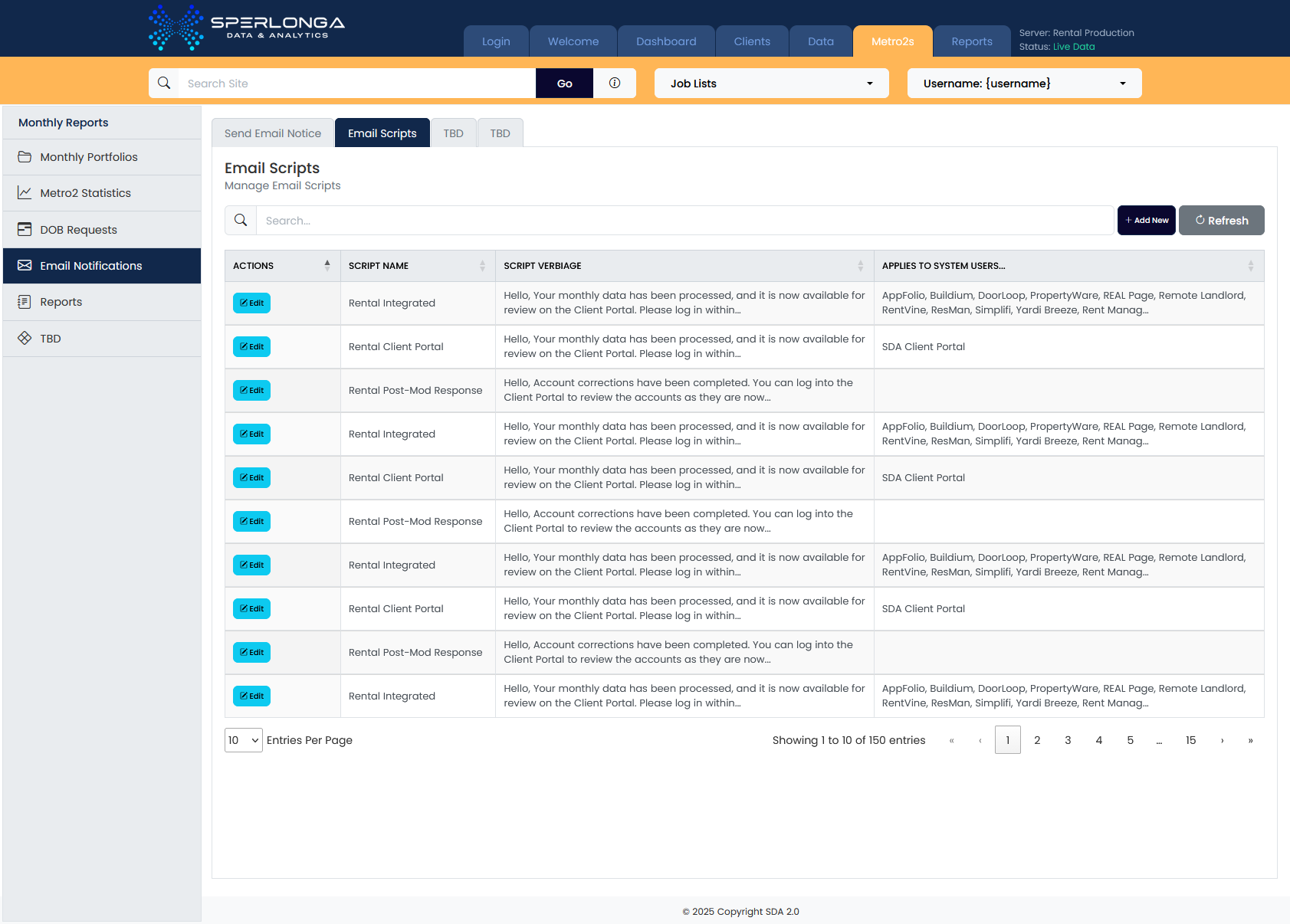Click the TBD diamond icon in sidebar
1290x924 pixels.
click(x=25, y=339)
